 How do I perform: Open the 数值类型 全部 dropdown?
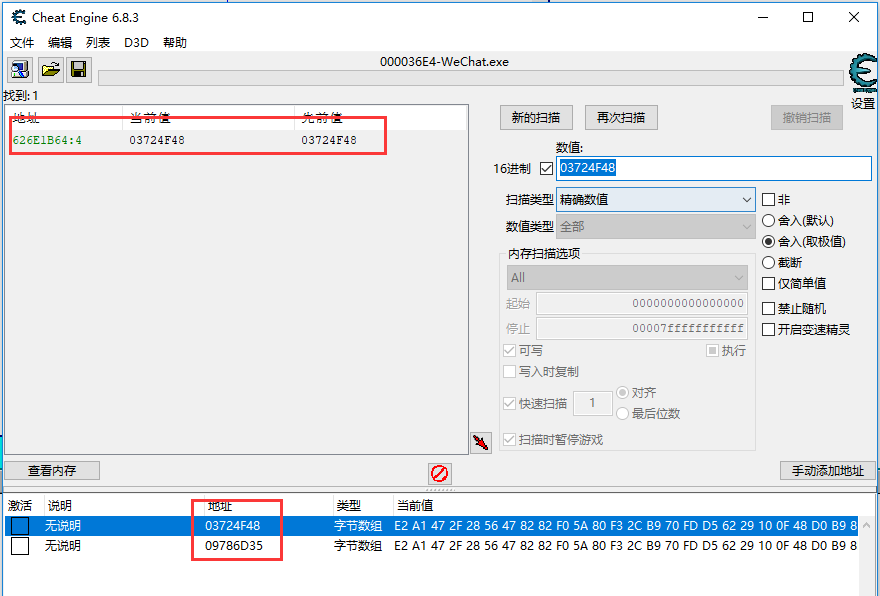pyautogui.click(x=656, y=227)
